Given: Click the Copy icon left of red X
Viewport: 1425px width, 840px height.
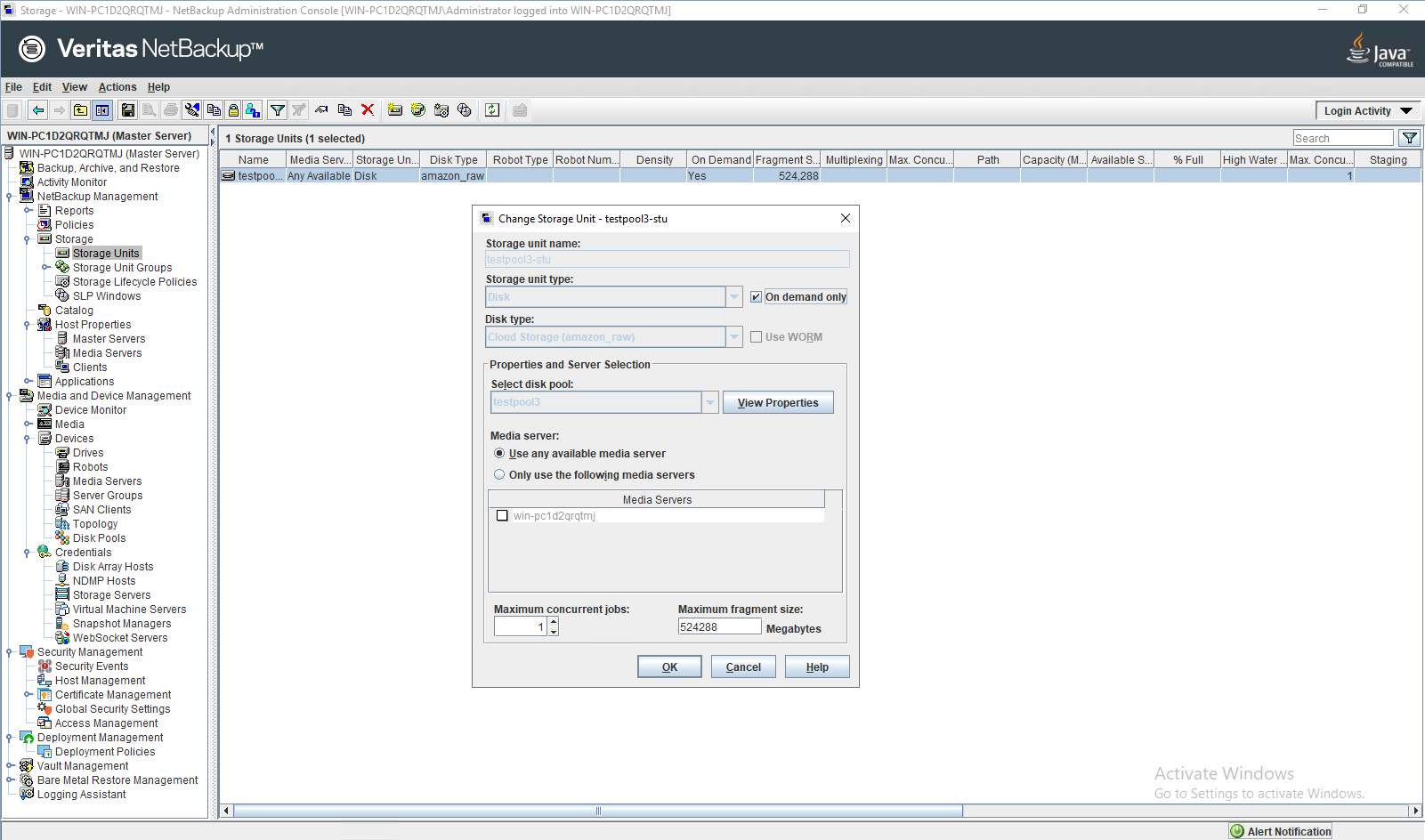Looking at the screenshot, I should (x=344, y=110).
